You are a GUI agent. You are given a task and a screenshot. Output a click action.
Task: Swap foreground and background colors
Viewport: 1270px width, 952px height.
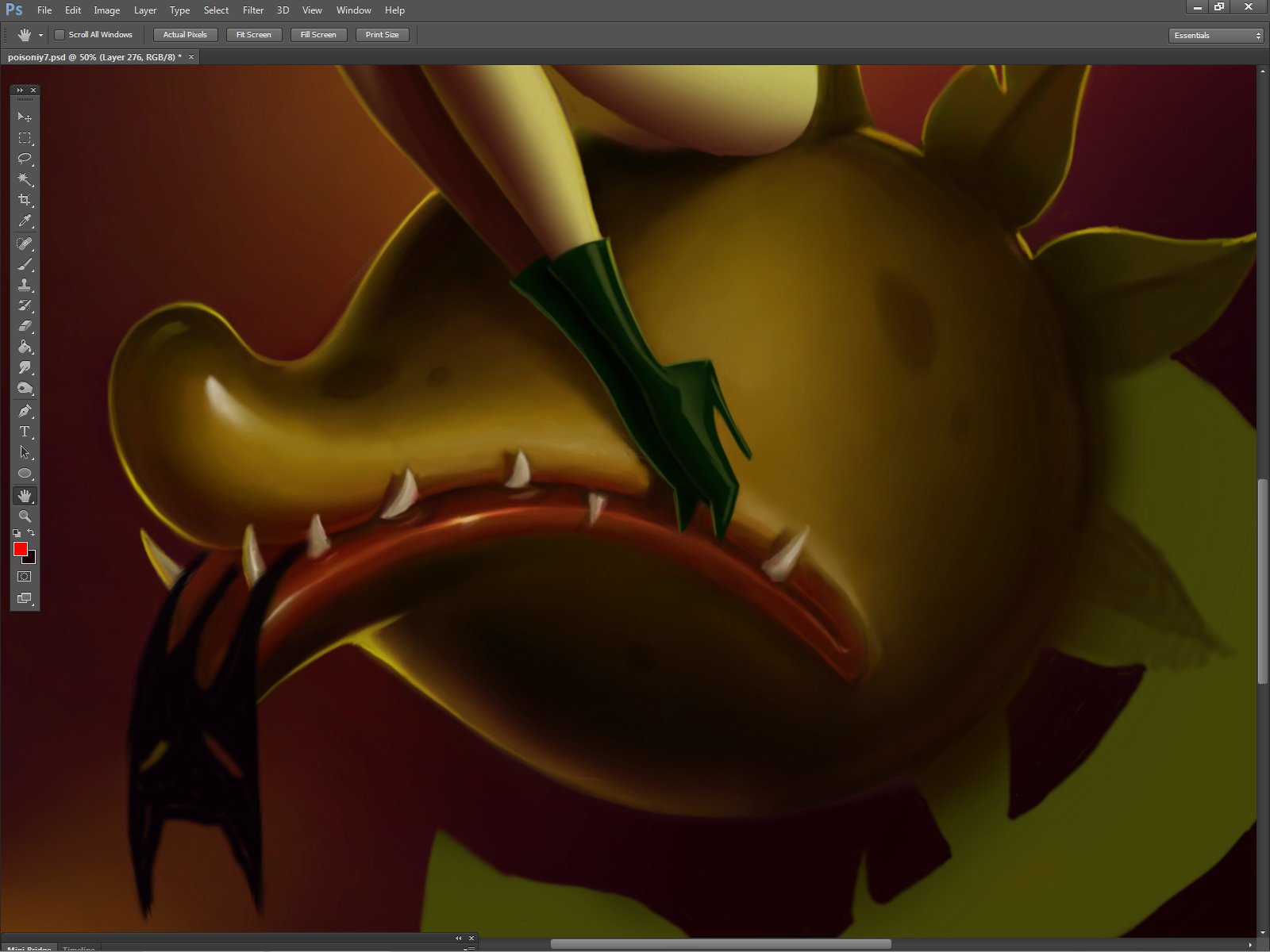click(x=32, y=533)
